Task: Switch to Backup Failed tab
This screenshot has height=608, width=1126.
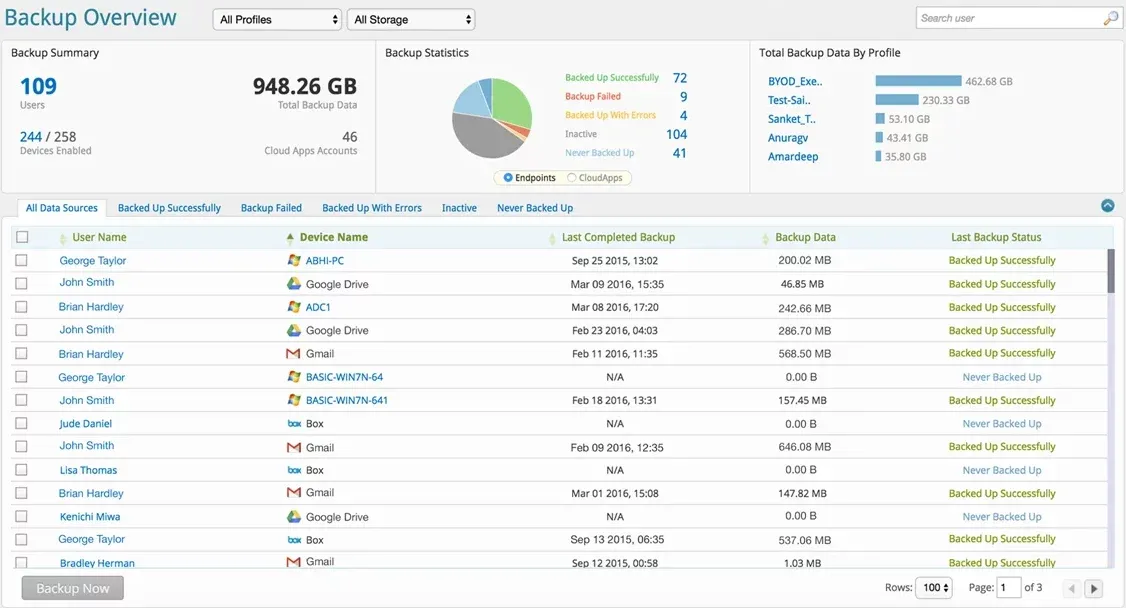Action: pos(271,208)
